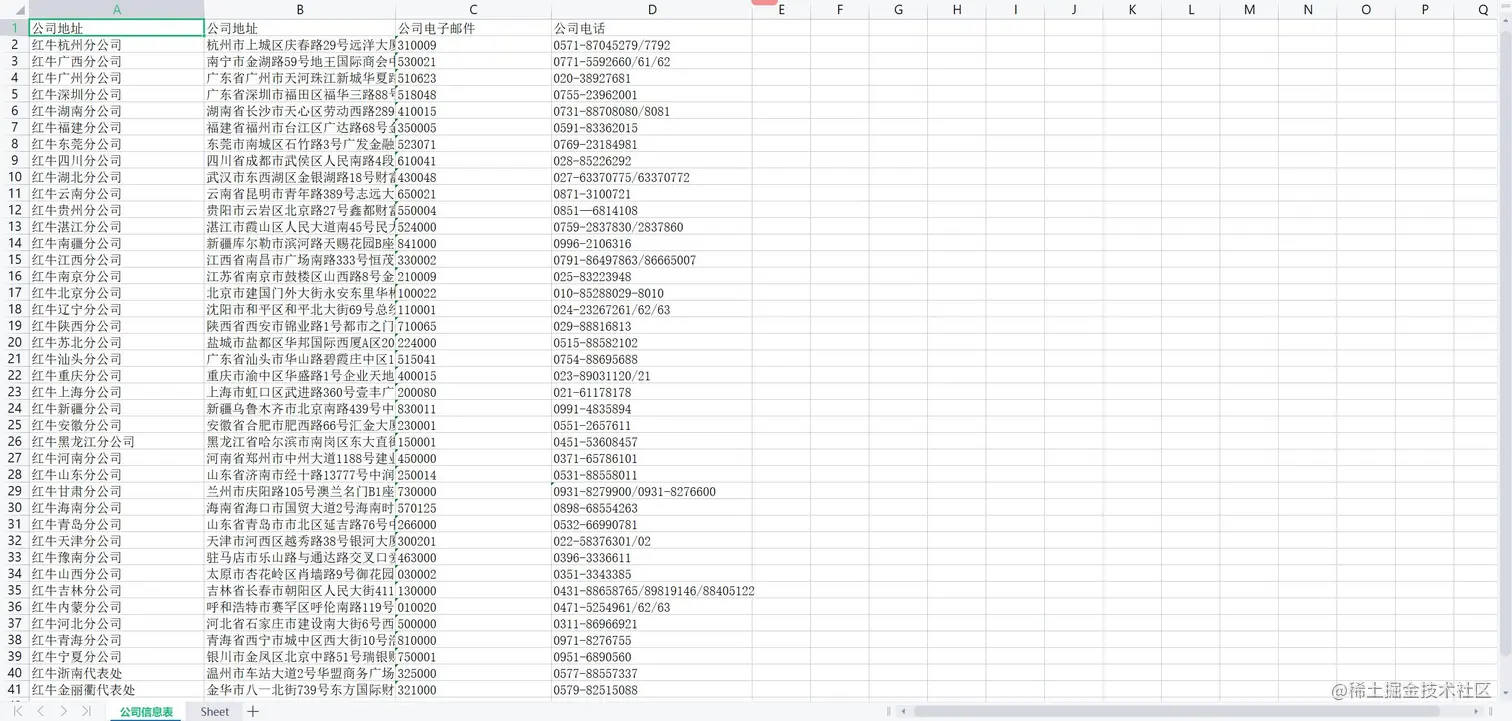Click the select-all corner box
This screenshot has height=721, width=1512.
pyautogui.click(x=14, y=9)
